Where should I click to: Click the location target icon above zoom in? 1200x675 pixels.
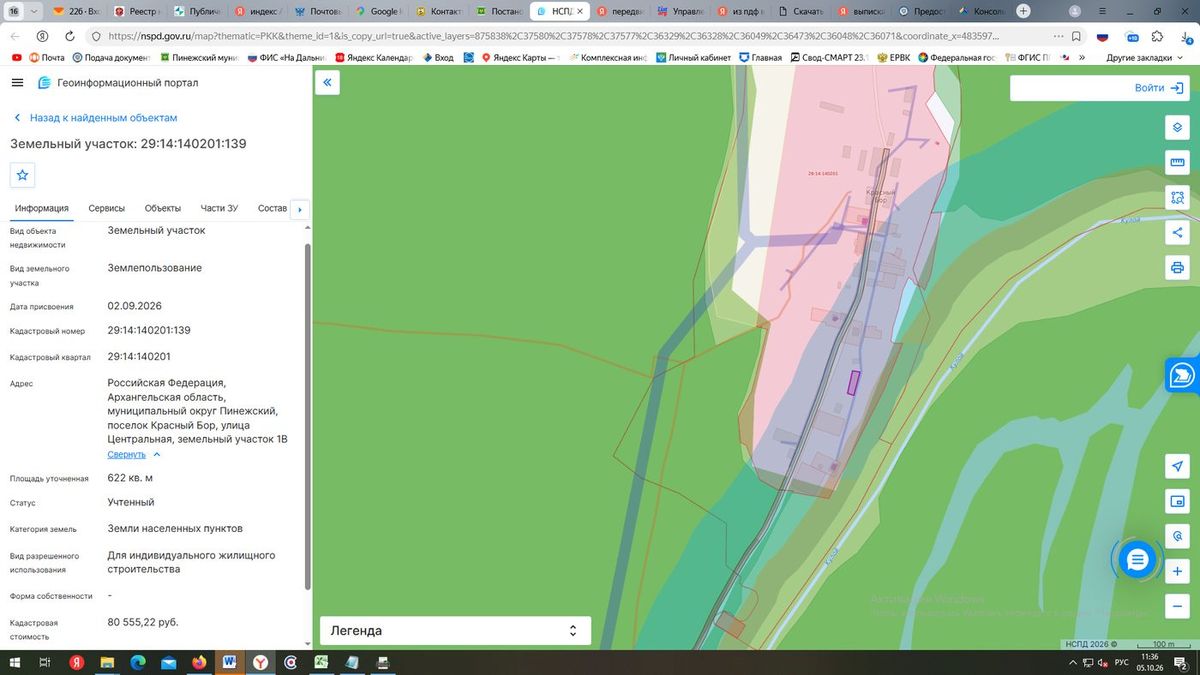point(1177,537)
